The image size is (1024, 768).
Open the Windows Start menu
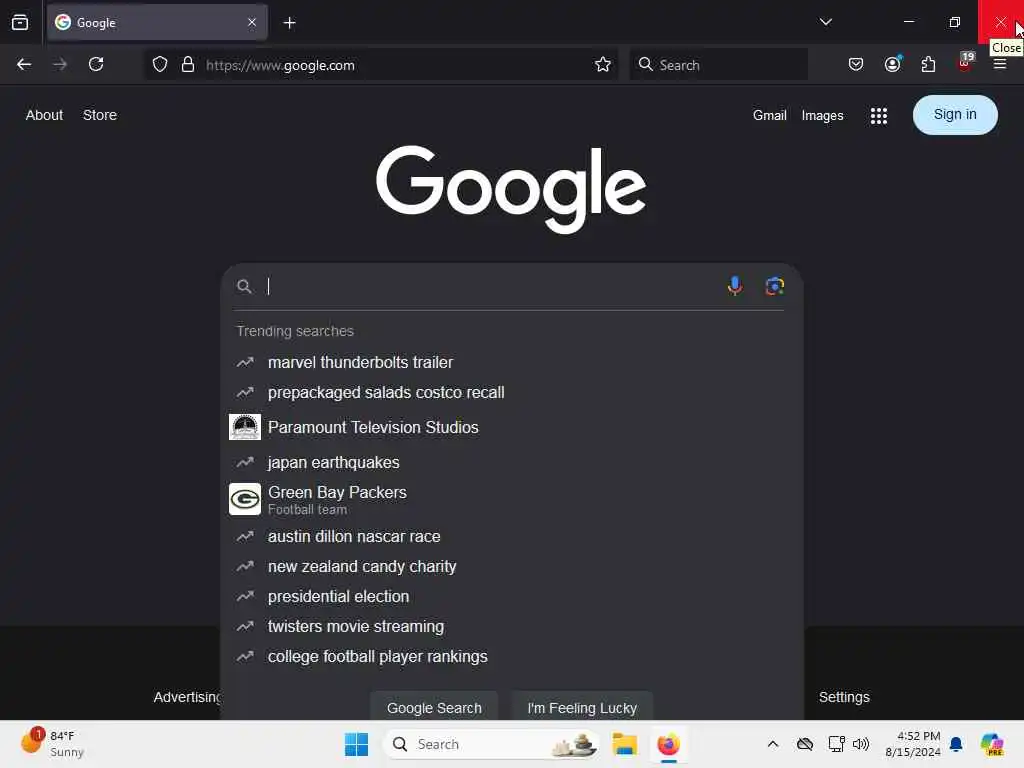357,744
